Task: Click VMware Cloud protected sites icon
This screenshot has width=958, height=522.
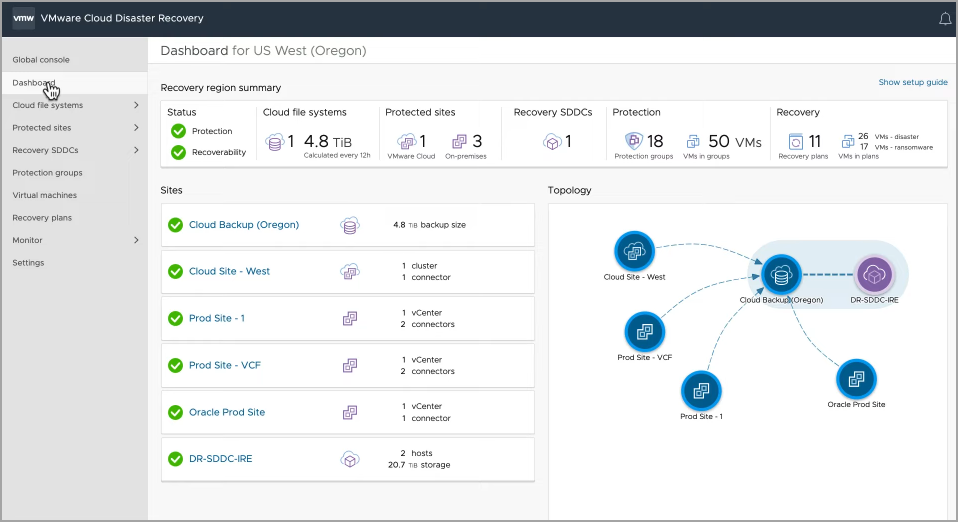Action: [x=407, y=142]
